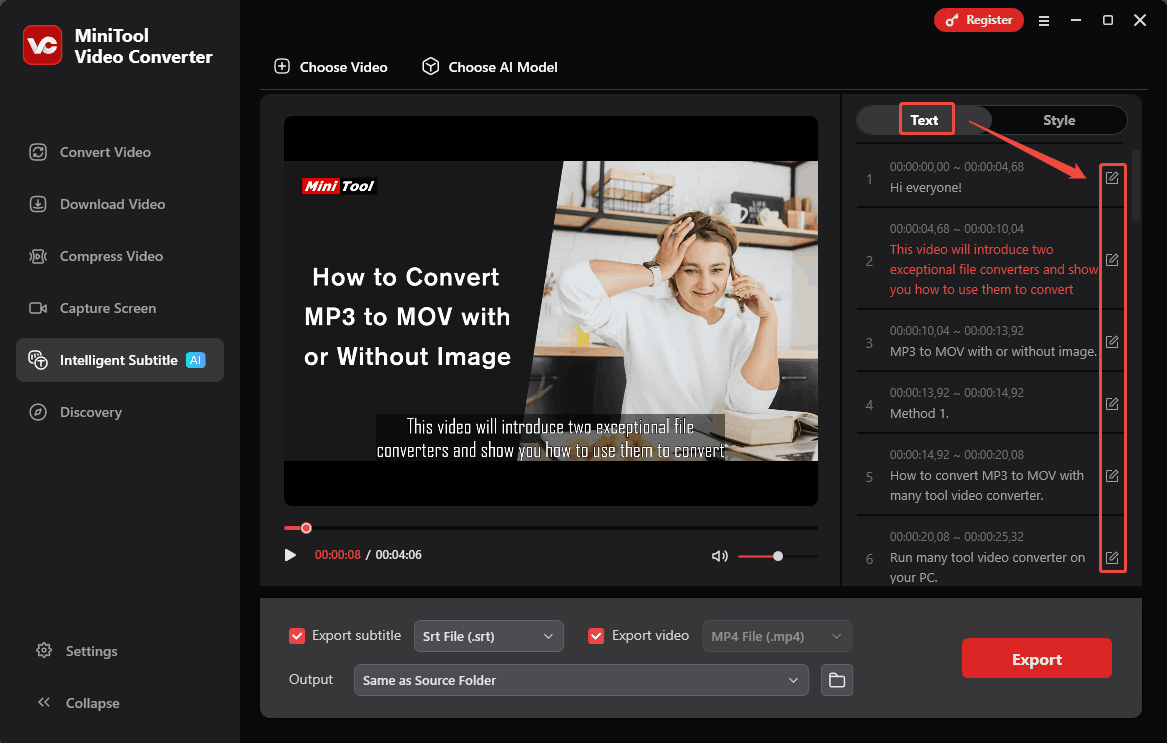Click subtitle list scrollbar
1167x743 pixels.
(x=1136, y=185)
